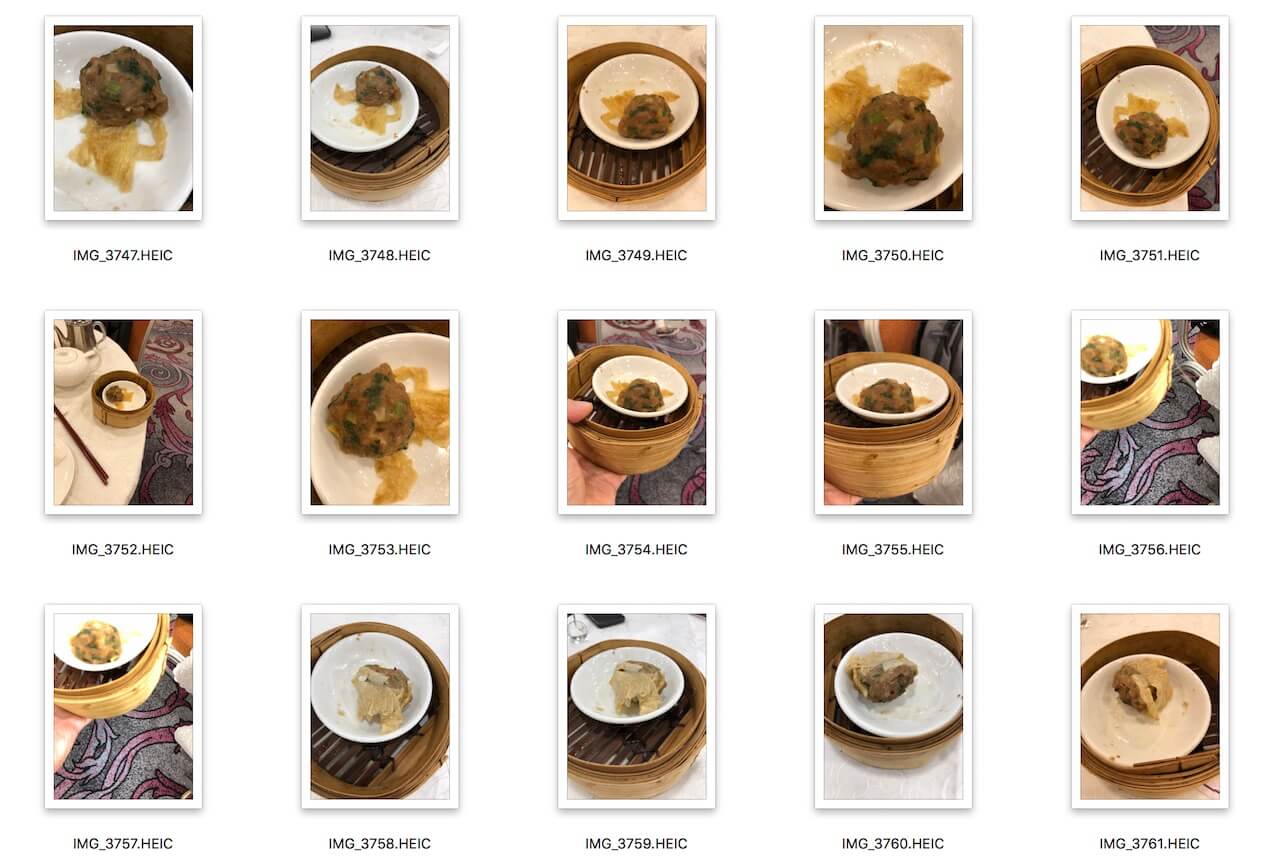
Task: Click the IMG_3747.HEIC file name label
Action: click(123, 255)
